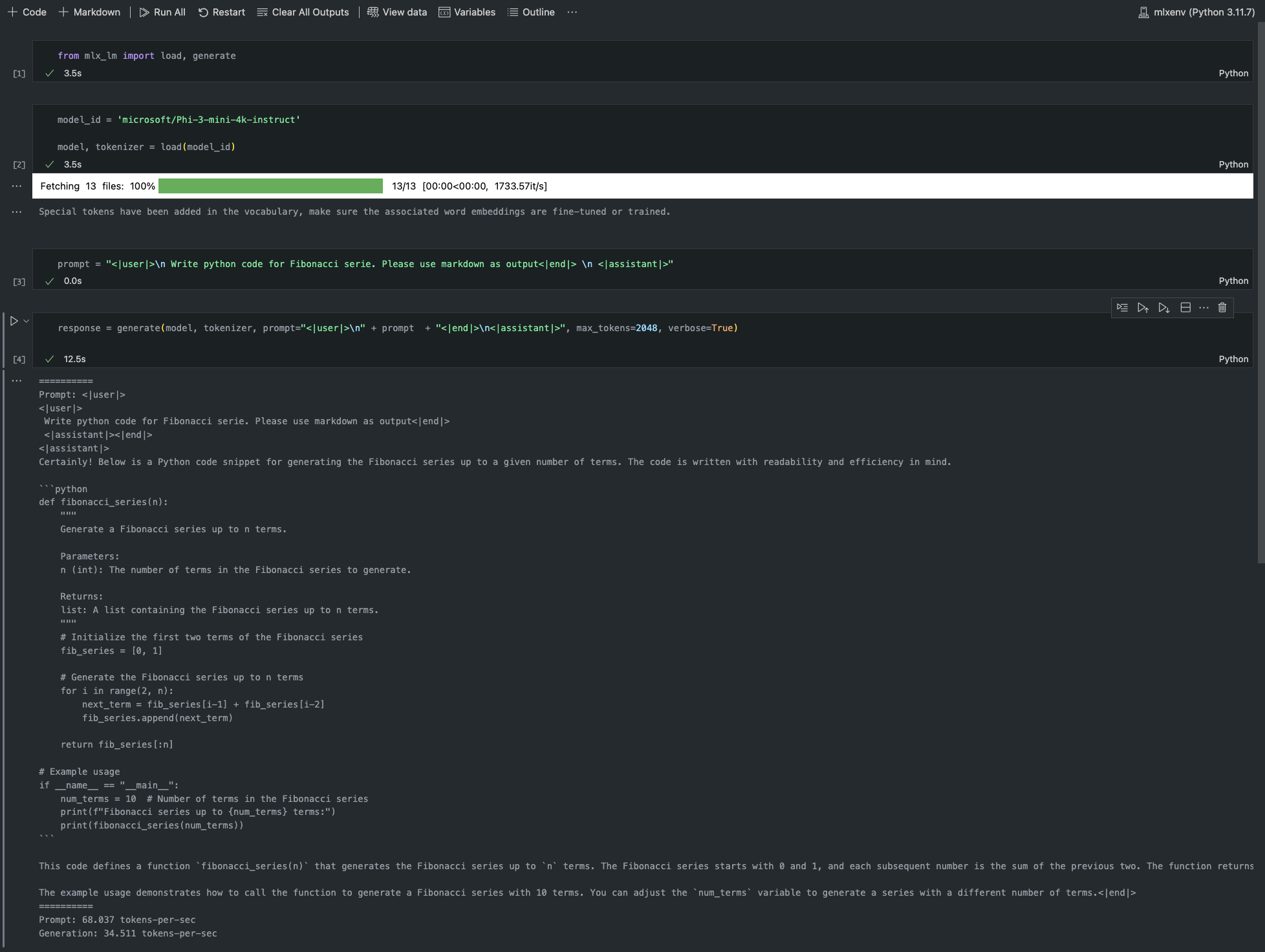This screenshot has width=1265, height=952.
Task: Click the model_id assignment line
Action: tap(178, 120)
